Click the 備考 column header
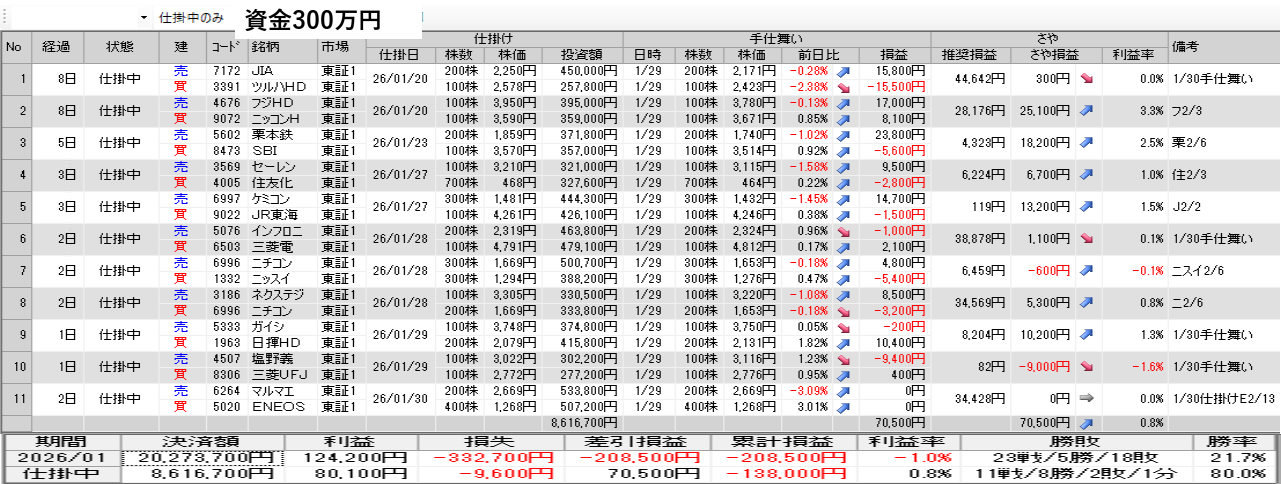Screen dimensions: 1281x484 [1222, 46]
